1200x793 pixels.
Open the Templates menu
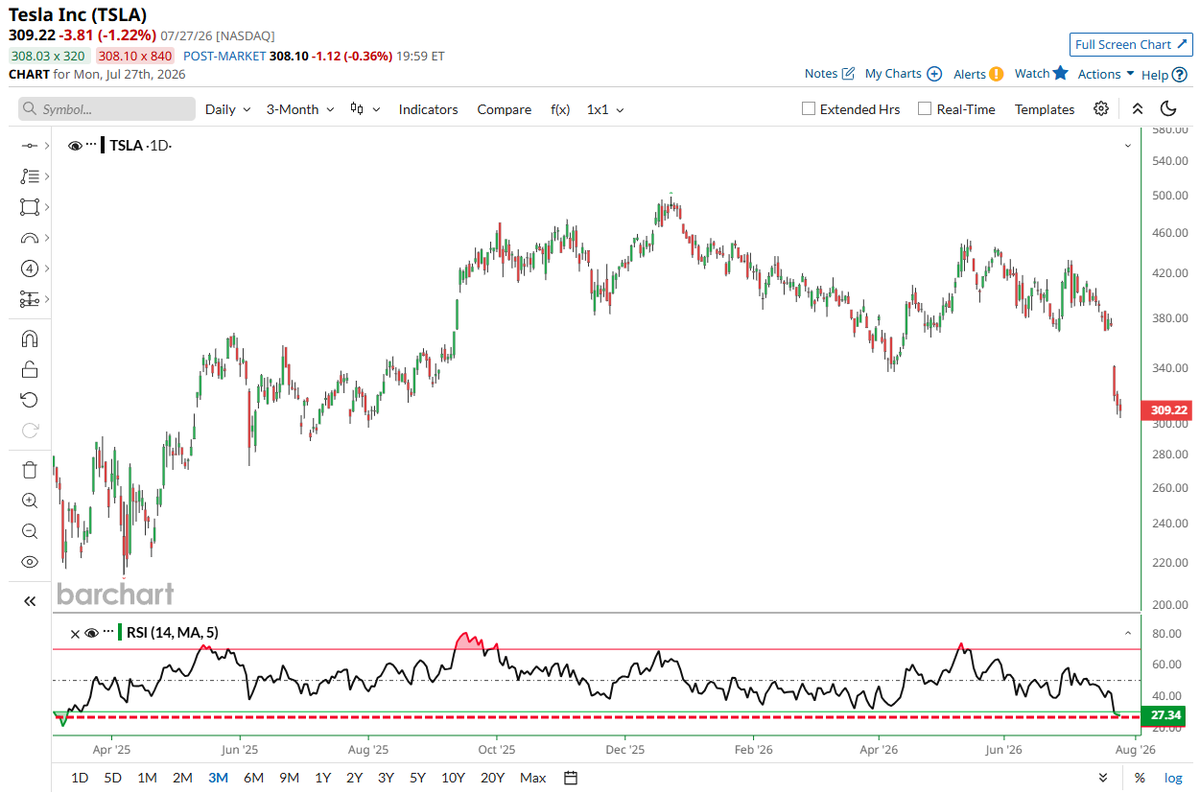(x=1044, y=109)
